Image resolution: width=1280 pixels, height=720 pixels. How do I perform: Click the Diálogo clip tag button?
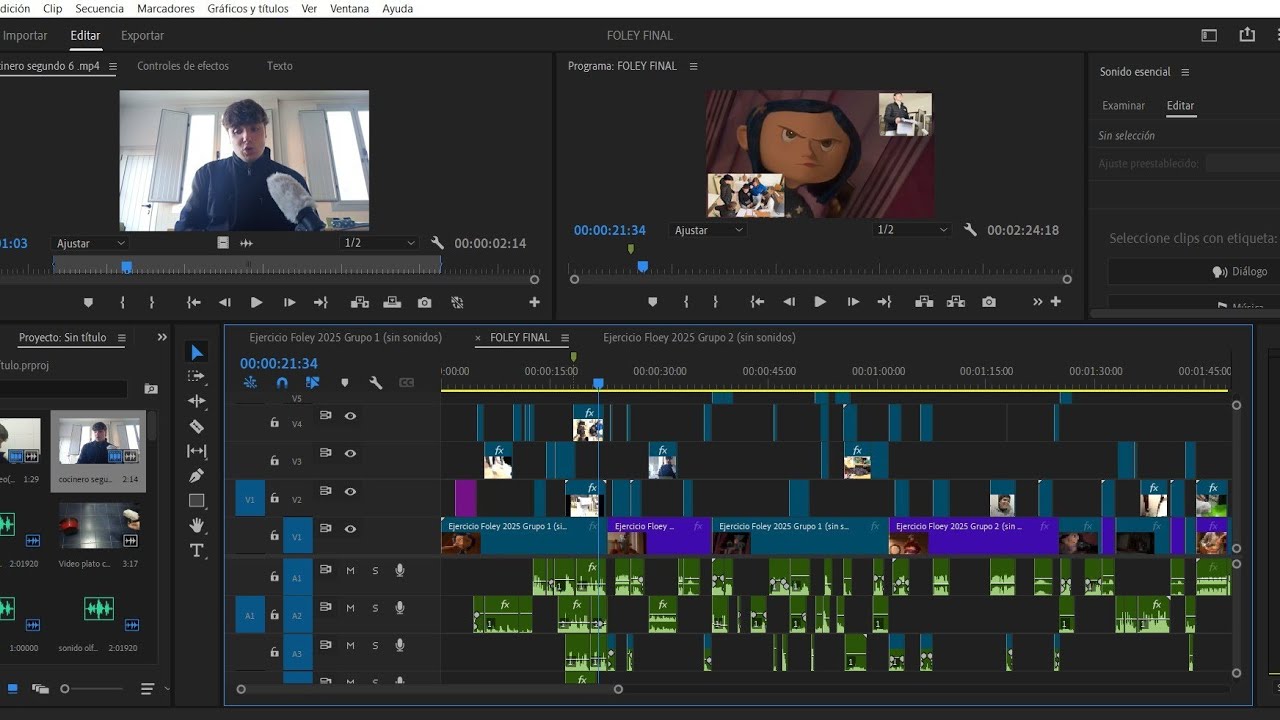1240,271
